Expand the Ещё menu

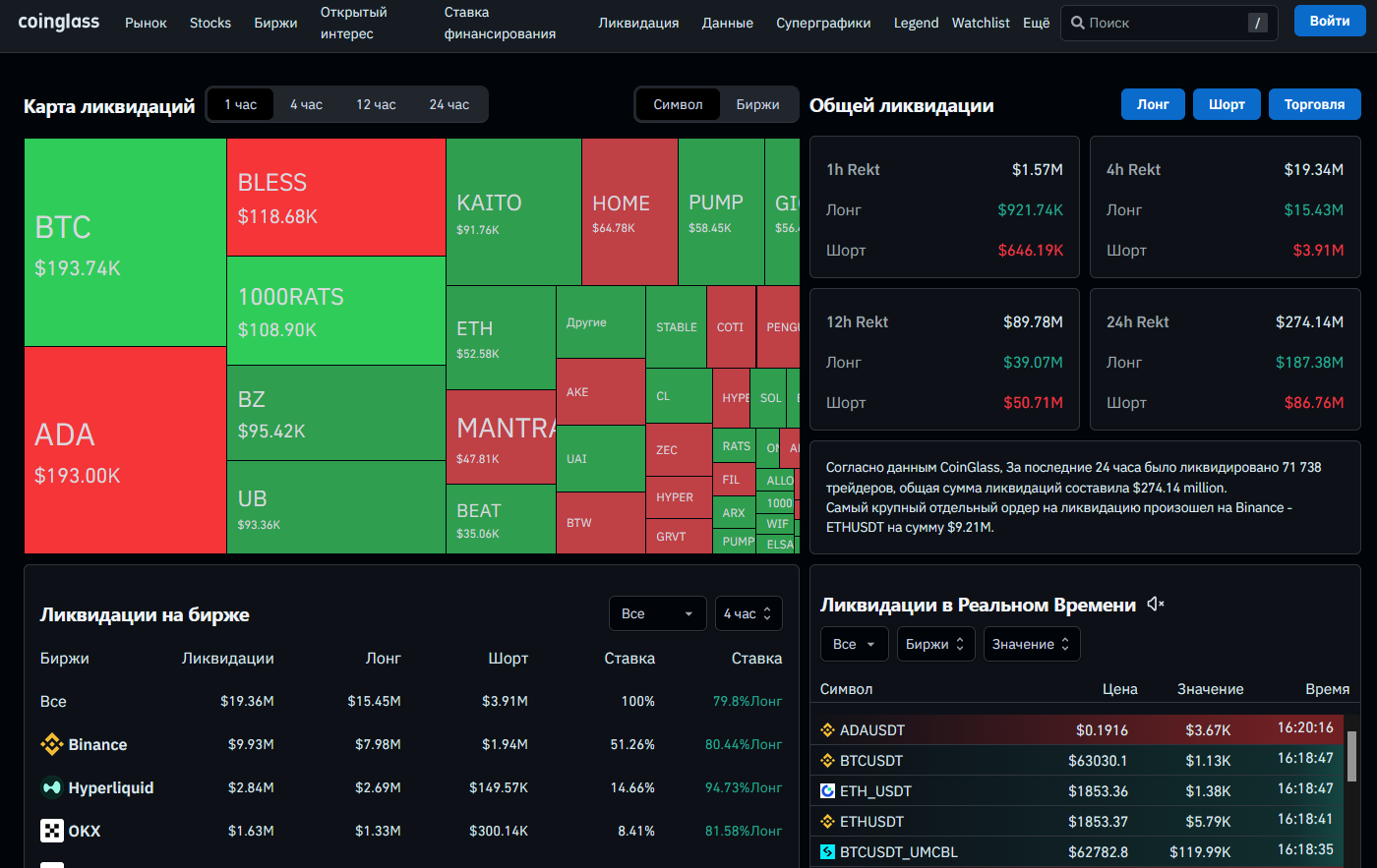click(x=1037, y=23)
